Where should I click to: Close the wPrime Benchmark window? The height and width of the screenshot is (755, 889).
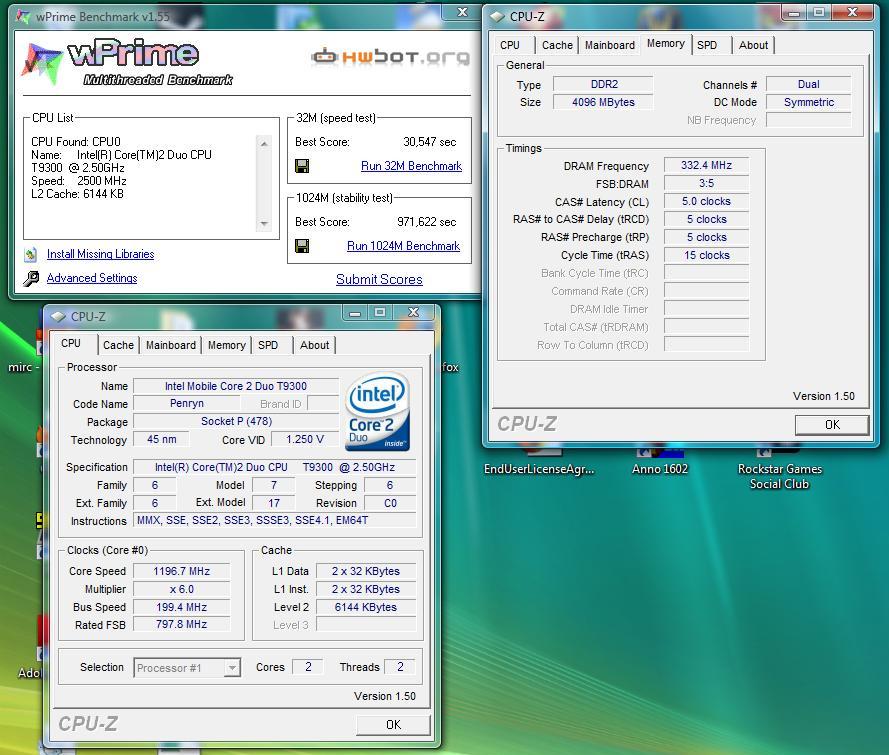click(x=463, y=12)
